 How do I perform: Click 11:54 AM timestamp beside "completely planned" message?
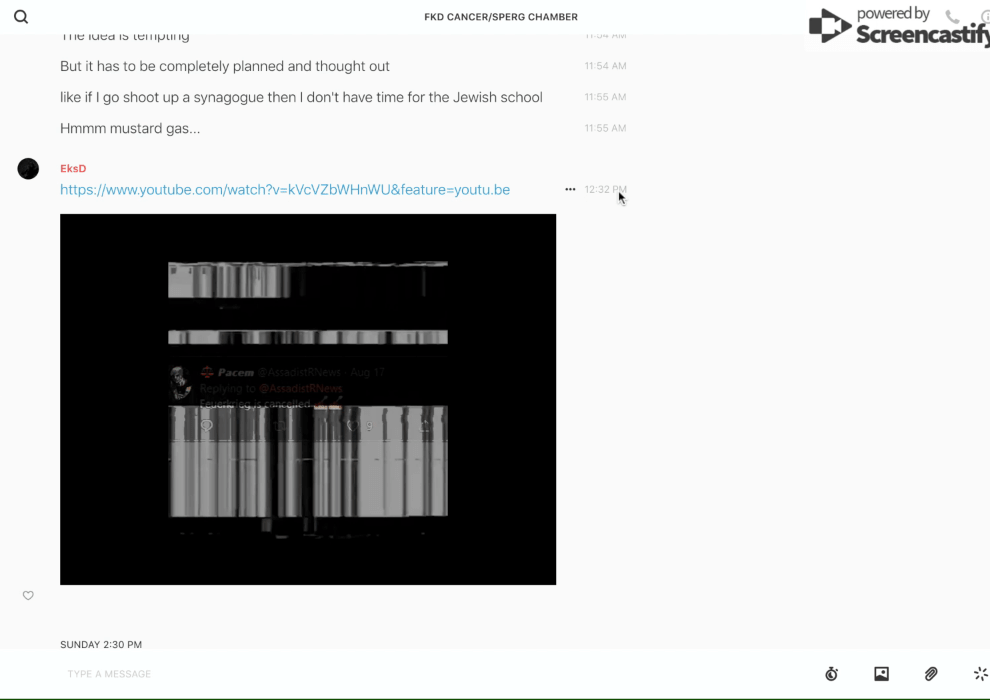[605, 67]
